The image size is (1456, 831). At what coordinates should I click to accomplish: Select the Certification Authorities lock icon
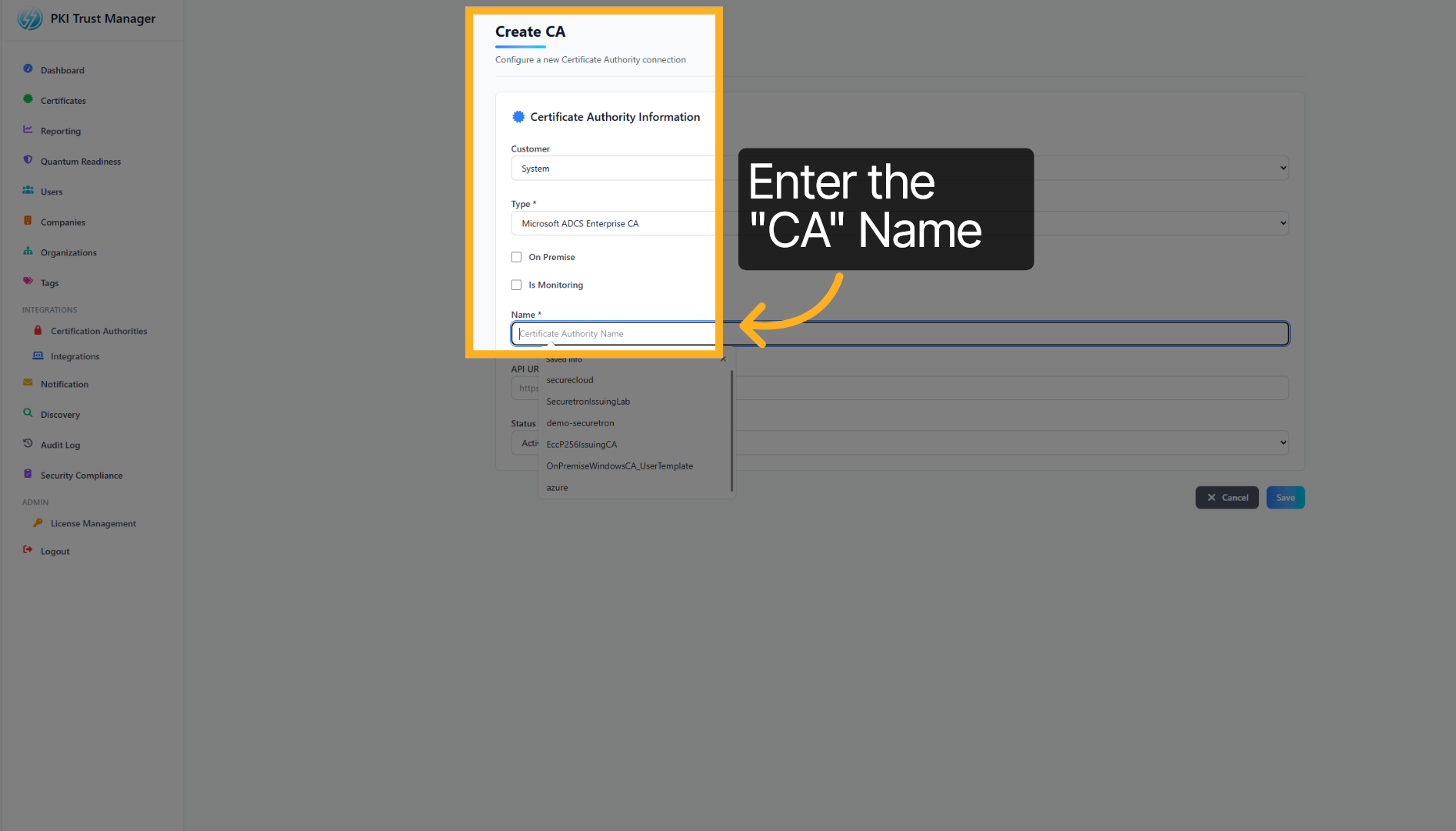38,330
